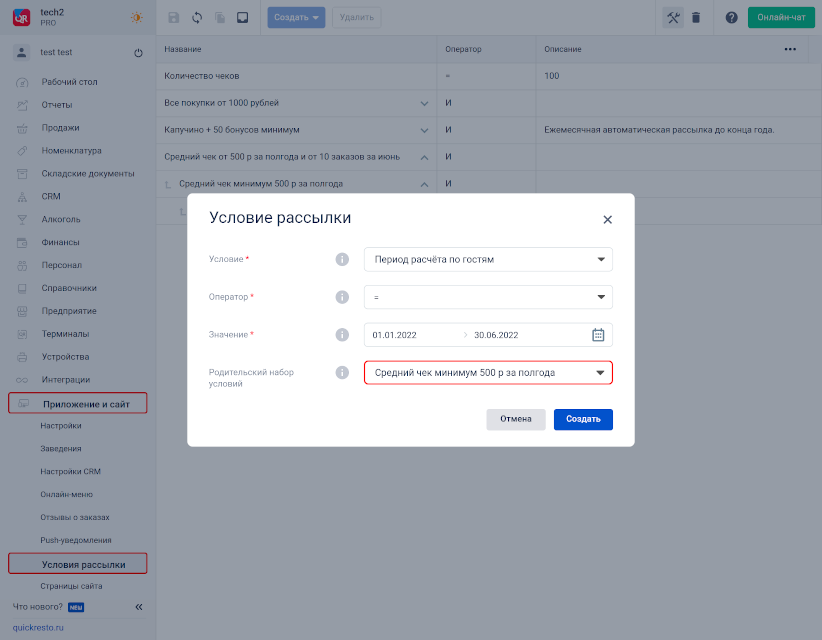Open Заведения submenu item
Viewport: 822px width, 640px height.
tap(61, 449)
